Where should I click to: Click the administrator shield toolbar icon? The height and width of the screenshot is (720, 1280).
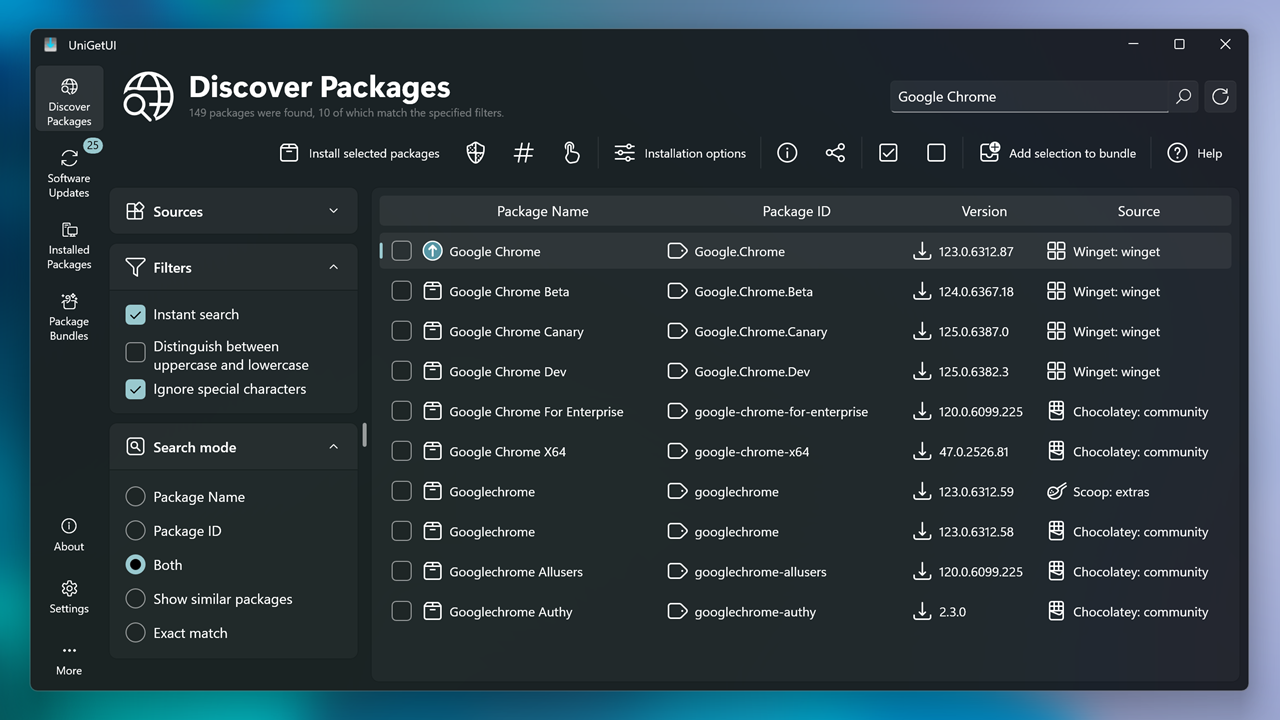[475, 152]
